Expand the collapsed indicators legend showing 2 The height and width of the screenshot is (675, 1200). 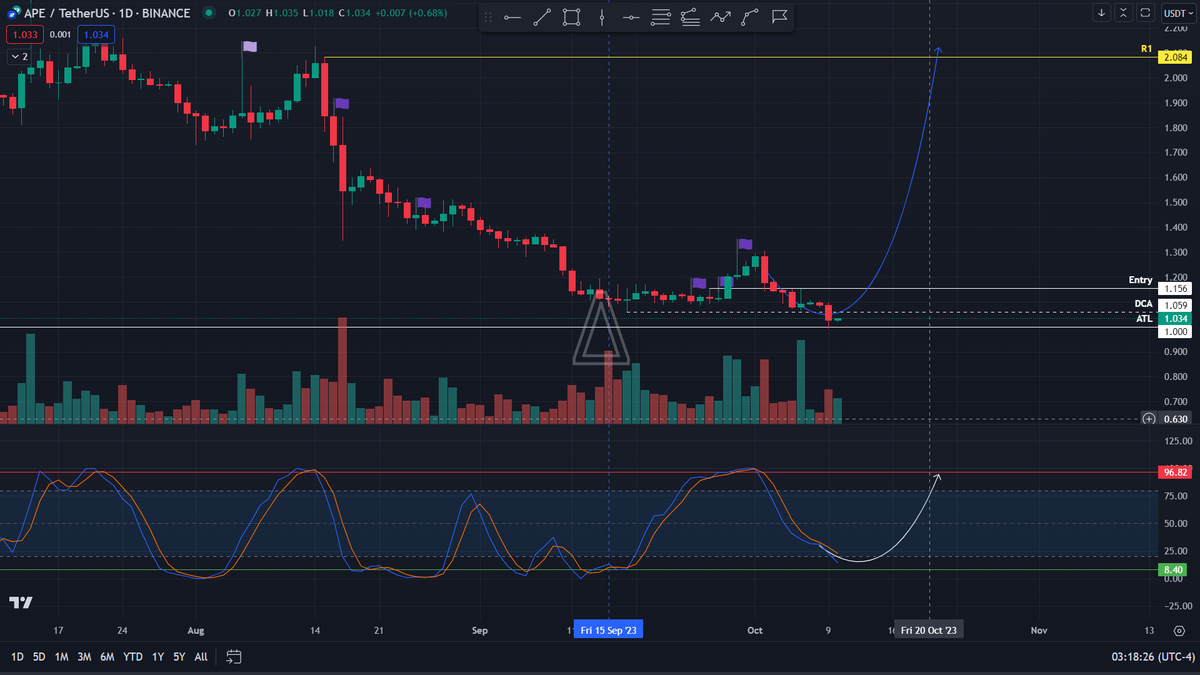click(x=18, y=57)
